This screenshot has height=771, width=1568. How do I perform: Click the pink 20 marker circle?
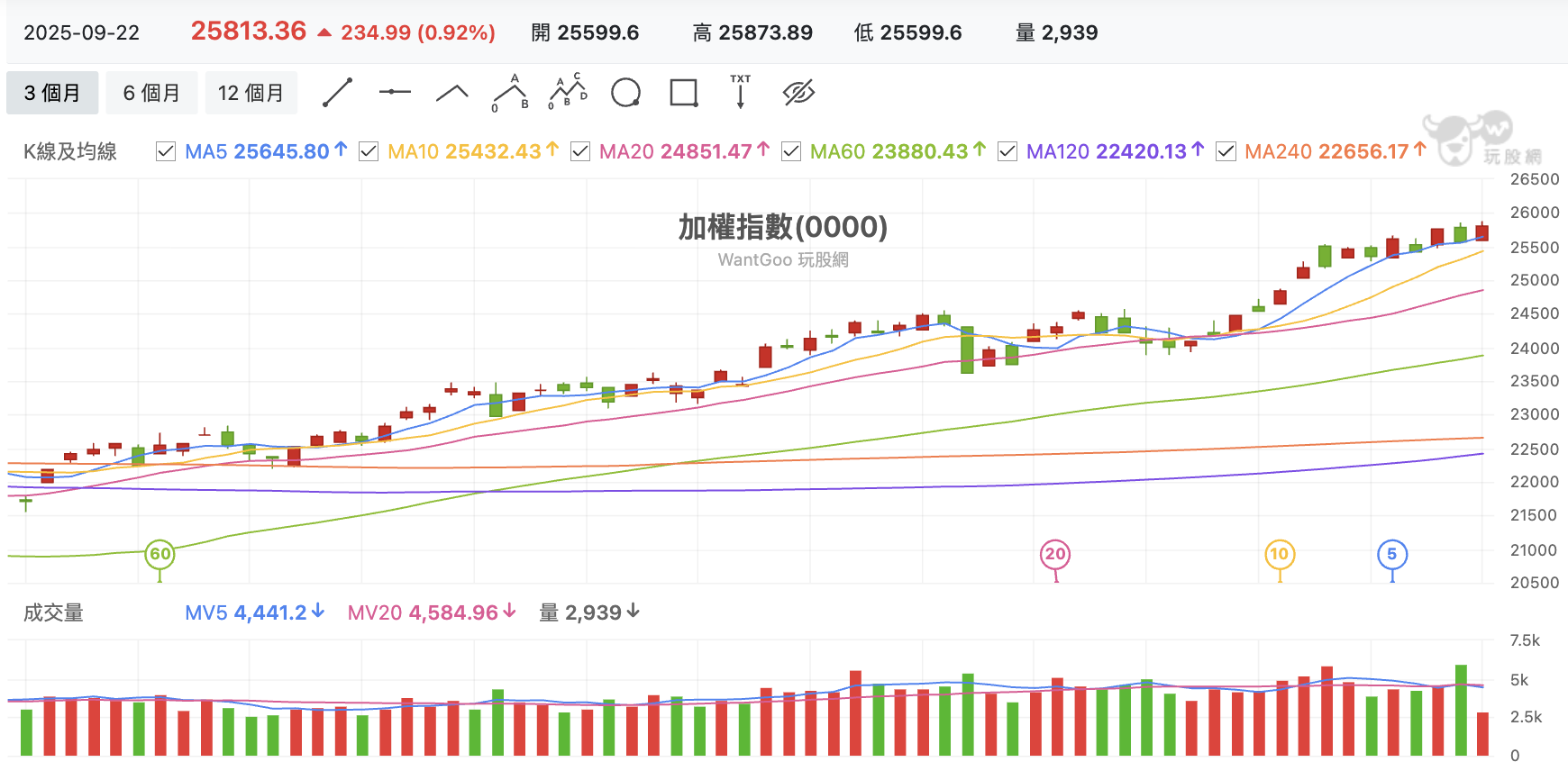click(1055, 554)
